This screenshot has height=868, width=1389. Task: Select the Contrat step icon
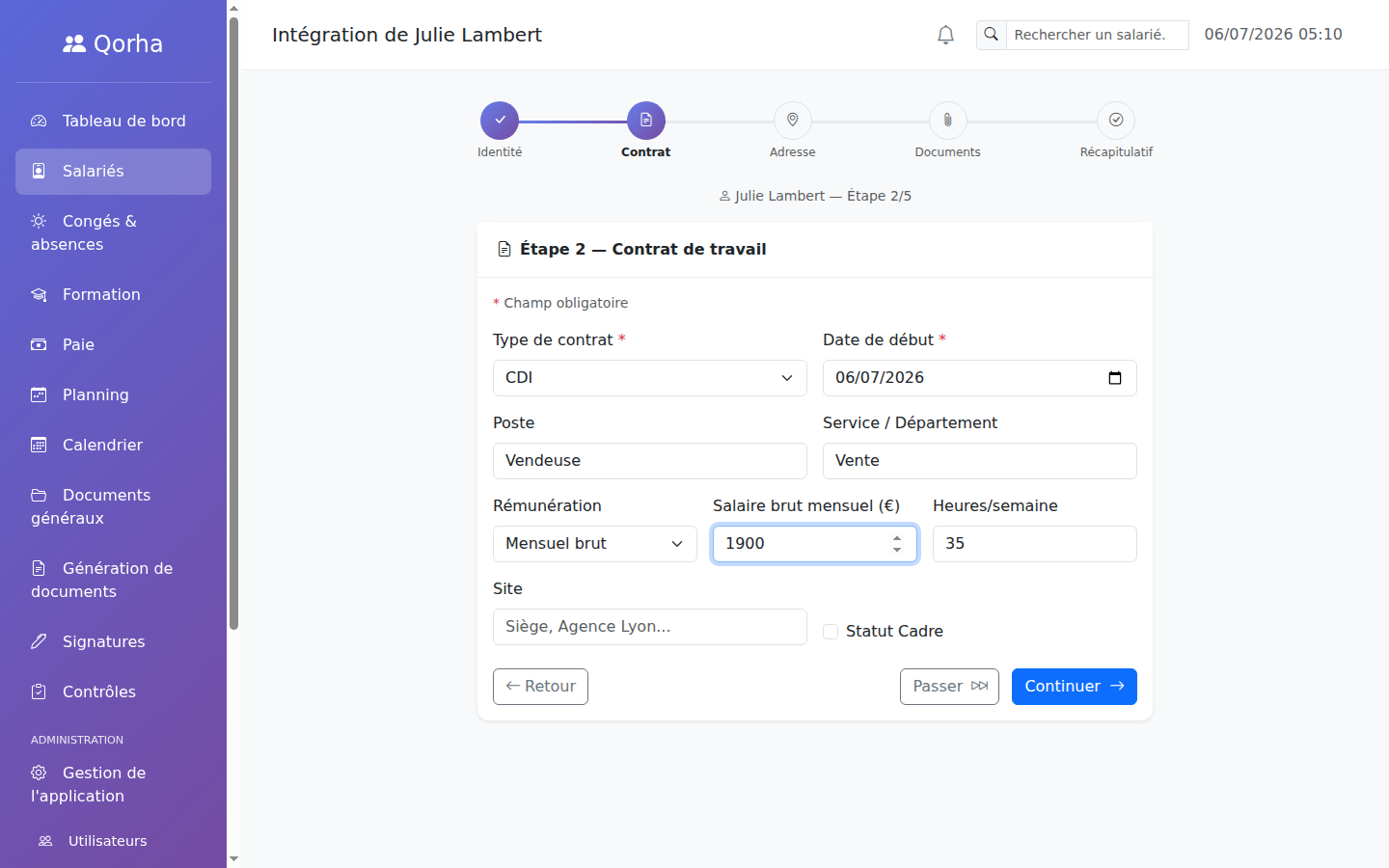[x=646, y=121]
